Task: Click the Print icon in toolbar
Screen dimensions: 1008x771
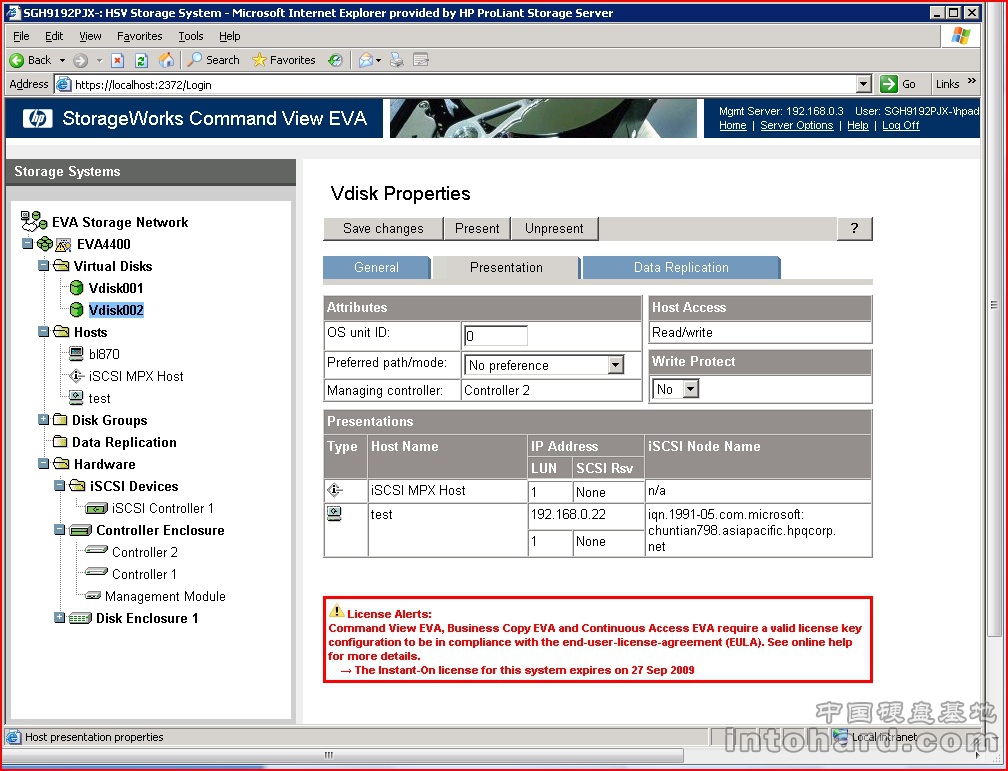Action: (397, 60)
